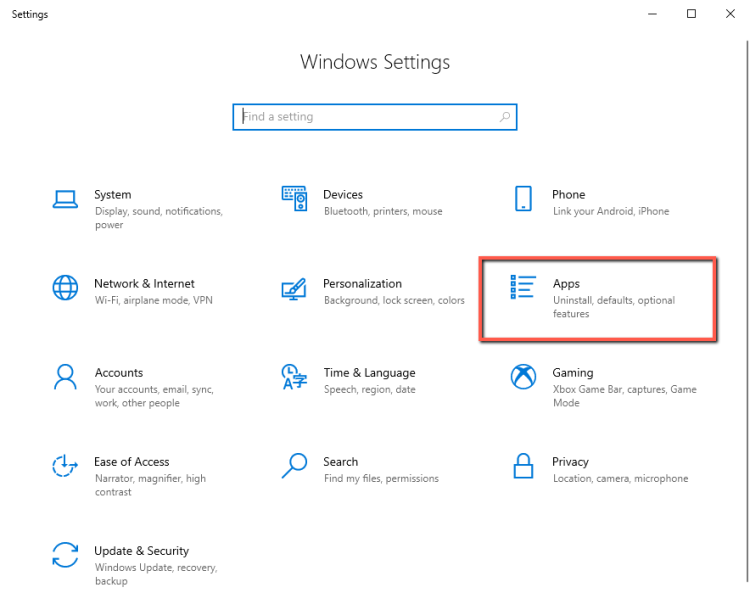Open the Apps title

click(566, 284)
